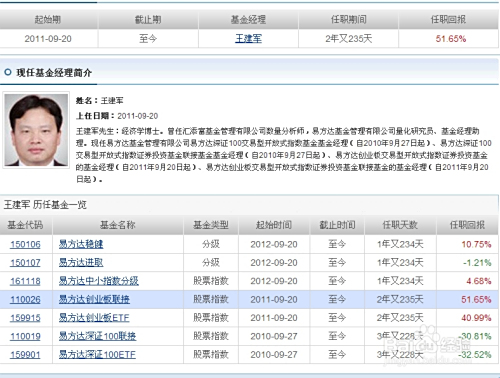The width and height of the screenshot is (500, 378).
Task: Open fund 易方达深证100ETF link
Action: click(97, 354)
